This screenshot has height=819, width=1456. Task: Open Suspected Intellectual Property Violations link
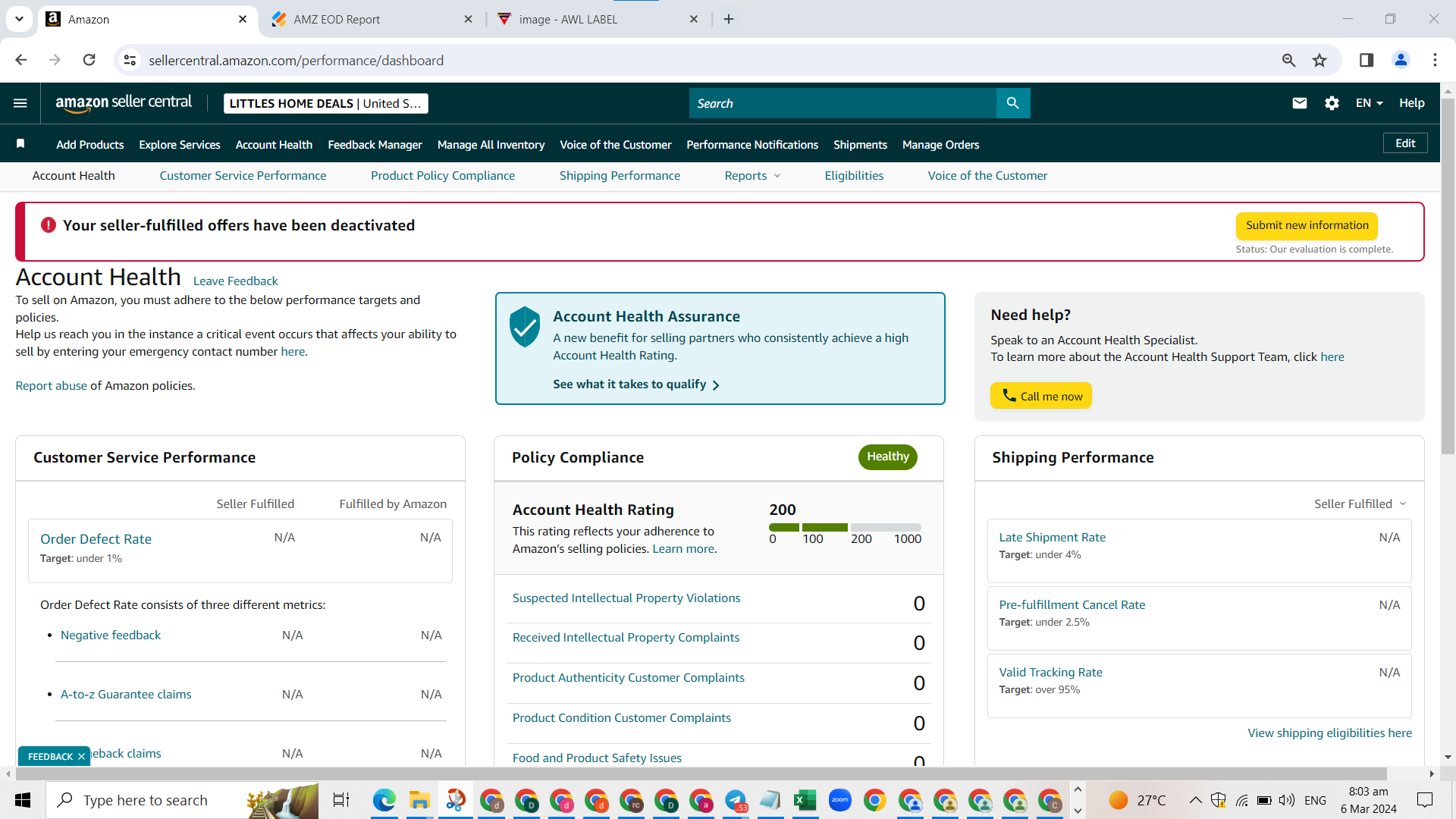click(x=626, y=598)
